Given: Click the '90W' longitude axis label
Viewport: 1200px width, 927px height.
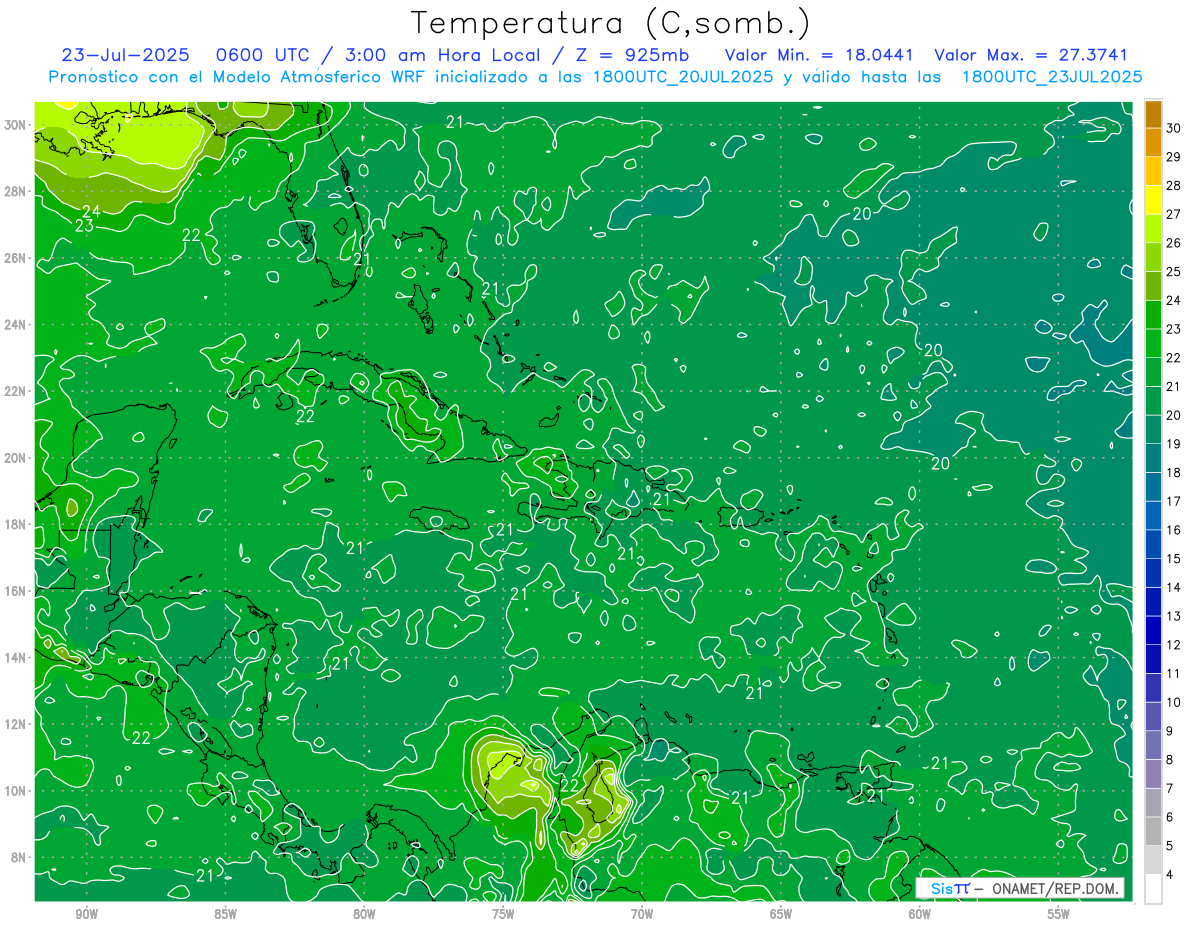Looking at the screenshot, I should (x=87, y=914).
